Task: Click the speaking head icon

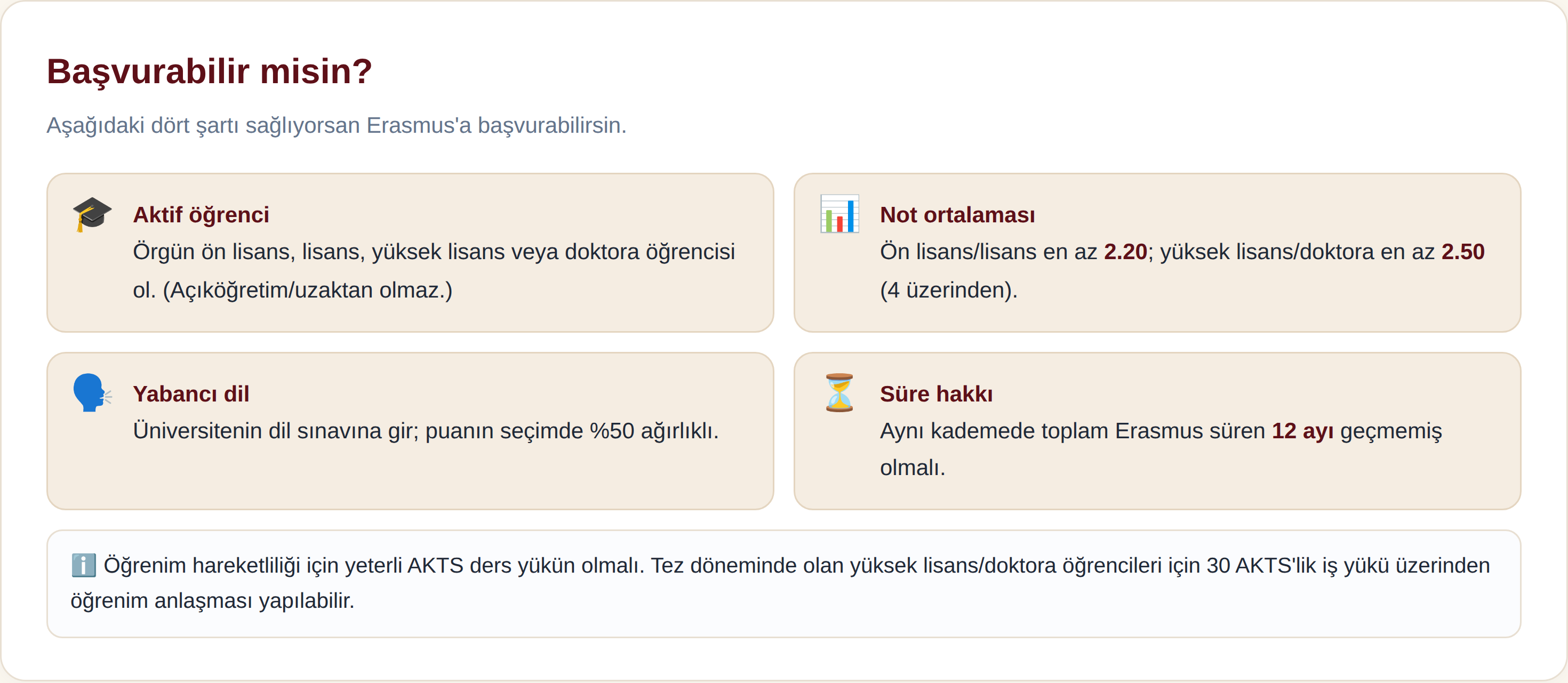Action: pos(92,392)
